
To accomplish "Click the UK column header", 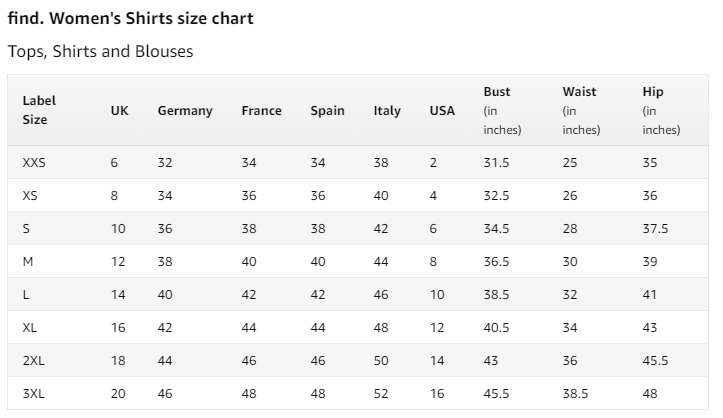I will pos(119,111).
